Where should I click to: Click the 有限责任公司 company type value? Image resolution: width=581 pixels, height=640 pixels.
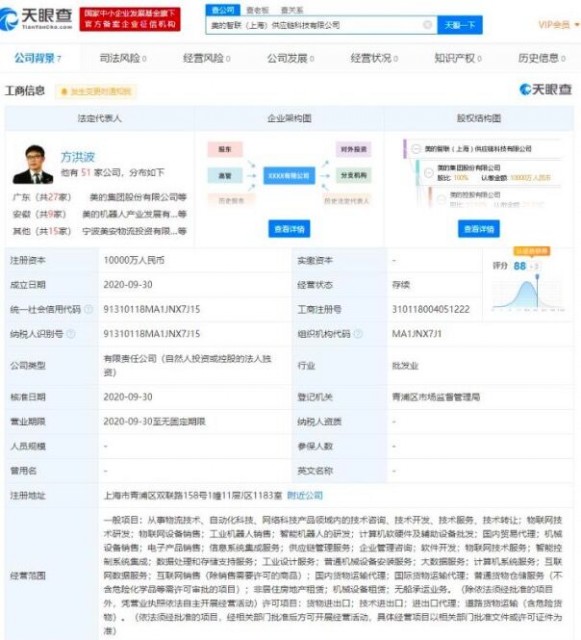click(x=187, y=365)
